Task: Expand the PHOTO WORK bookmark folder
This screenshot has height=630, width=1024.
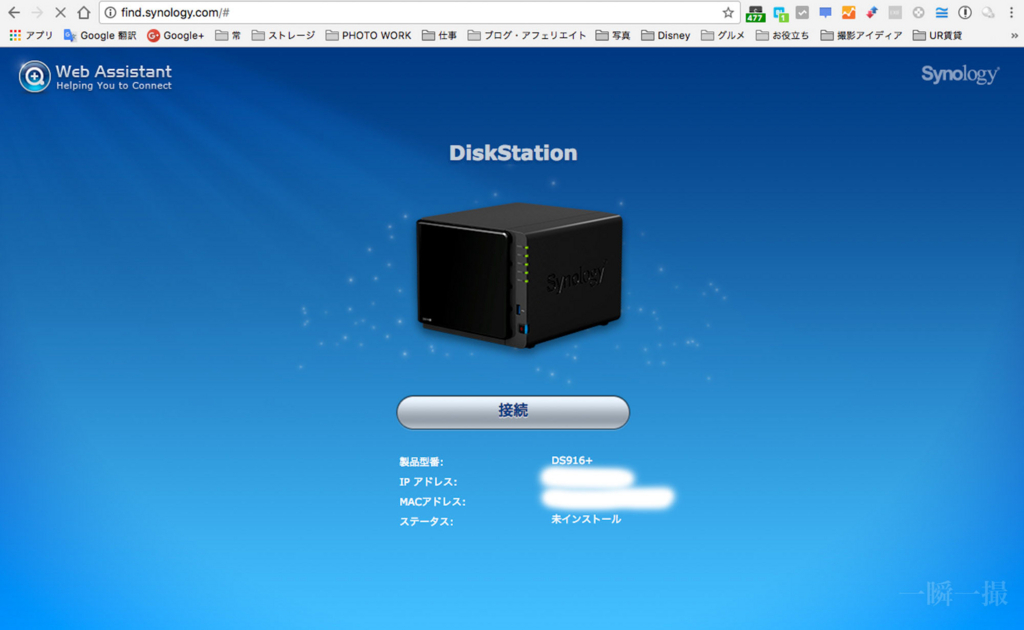Action: pyautogui.click(x=368, y=35)
